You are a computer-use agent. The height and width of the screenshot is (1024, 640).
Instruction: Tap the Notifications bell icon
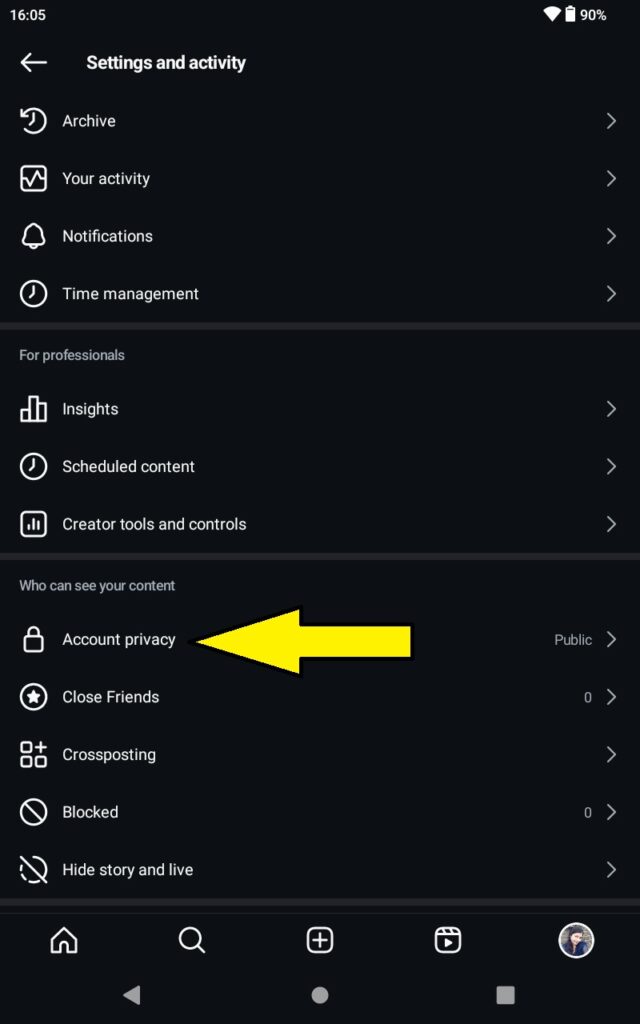[x=33, y=236]
